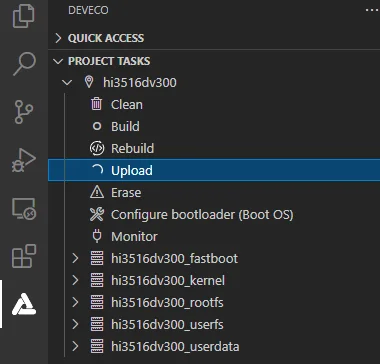The image size is (380, 364).
Task: Expand the hi3516dv300_userfs node
Action: 75,324
